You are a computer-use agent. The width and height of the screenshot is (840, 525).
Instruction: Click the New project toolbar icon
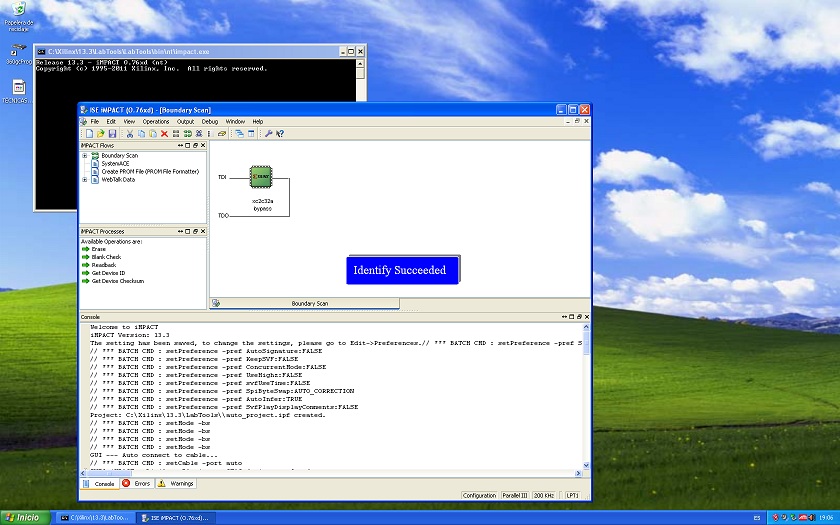pyautogui.click(x=89, y=133)
